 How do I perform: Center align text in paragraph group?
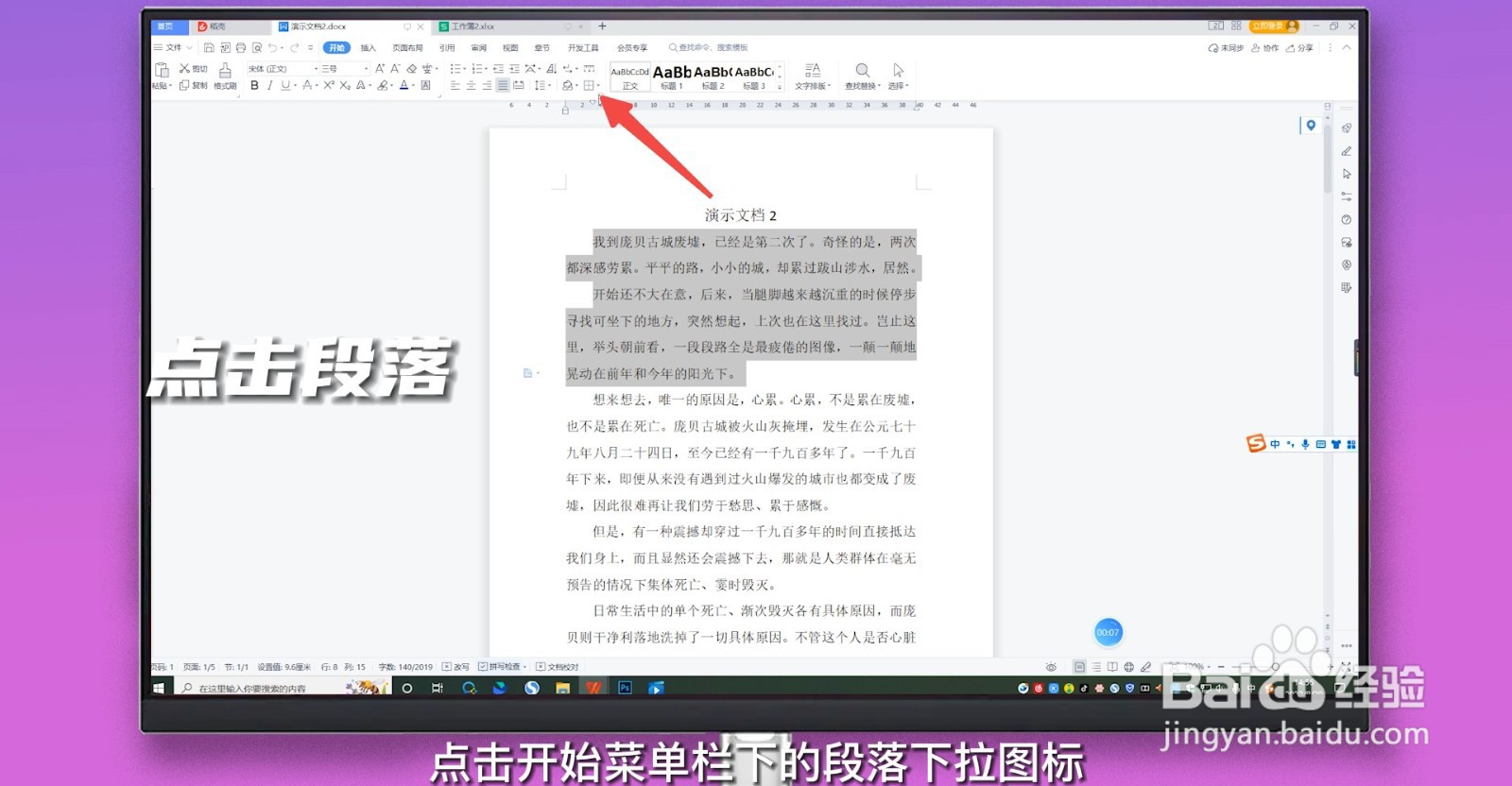coord(471,85)
